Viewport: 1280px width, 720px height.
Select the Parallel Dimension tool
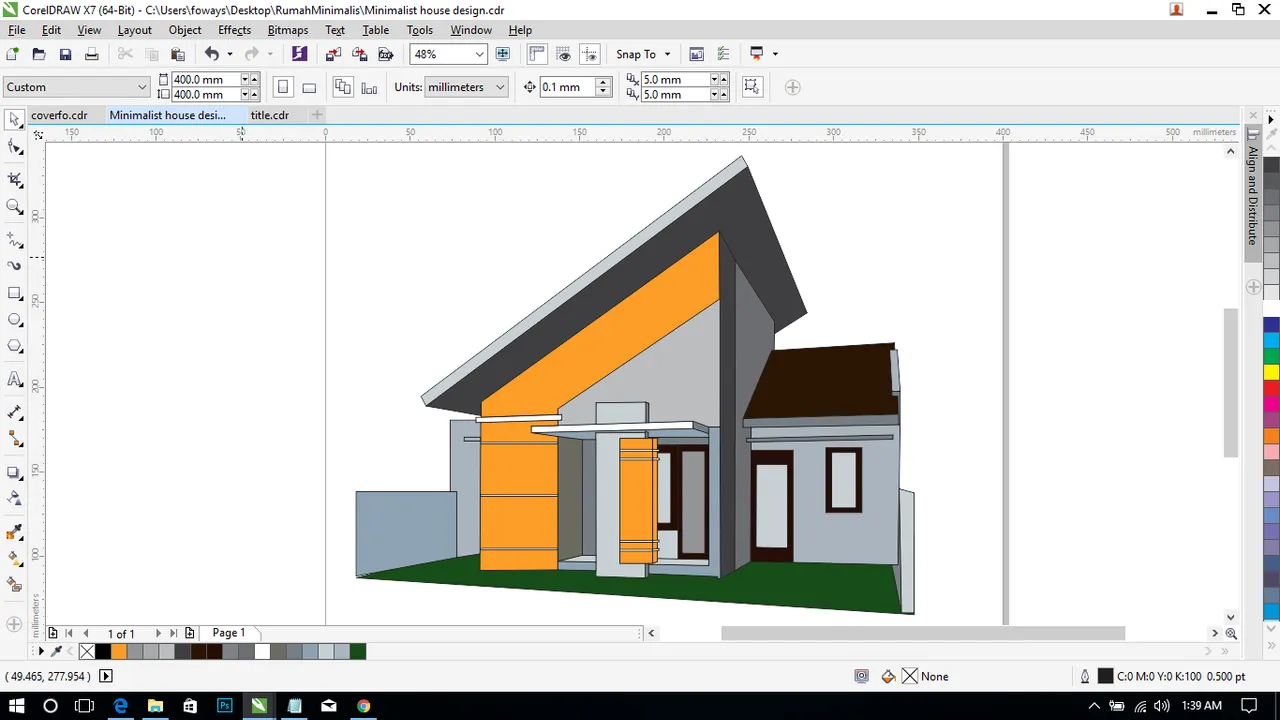[15, 412]
